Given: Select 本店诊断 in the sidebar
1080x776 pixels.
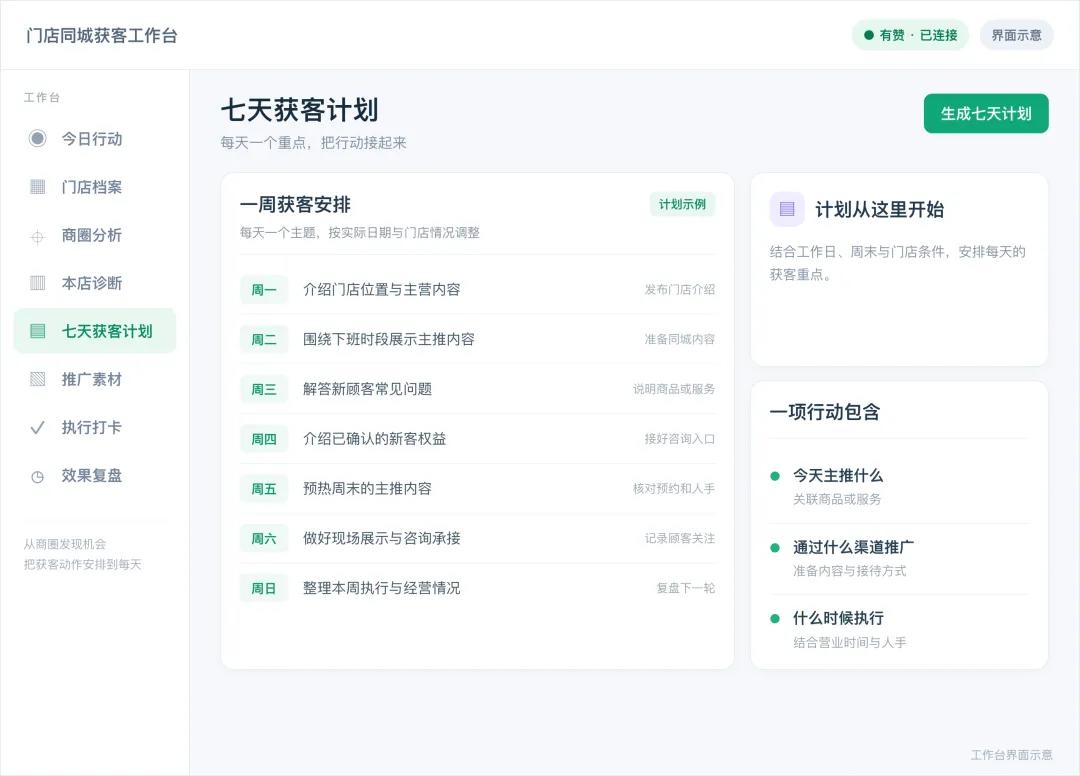Looking at the screenshot, I should point(95,283).
